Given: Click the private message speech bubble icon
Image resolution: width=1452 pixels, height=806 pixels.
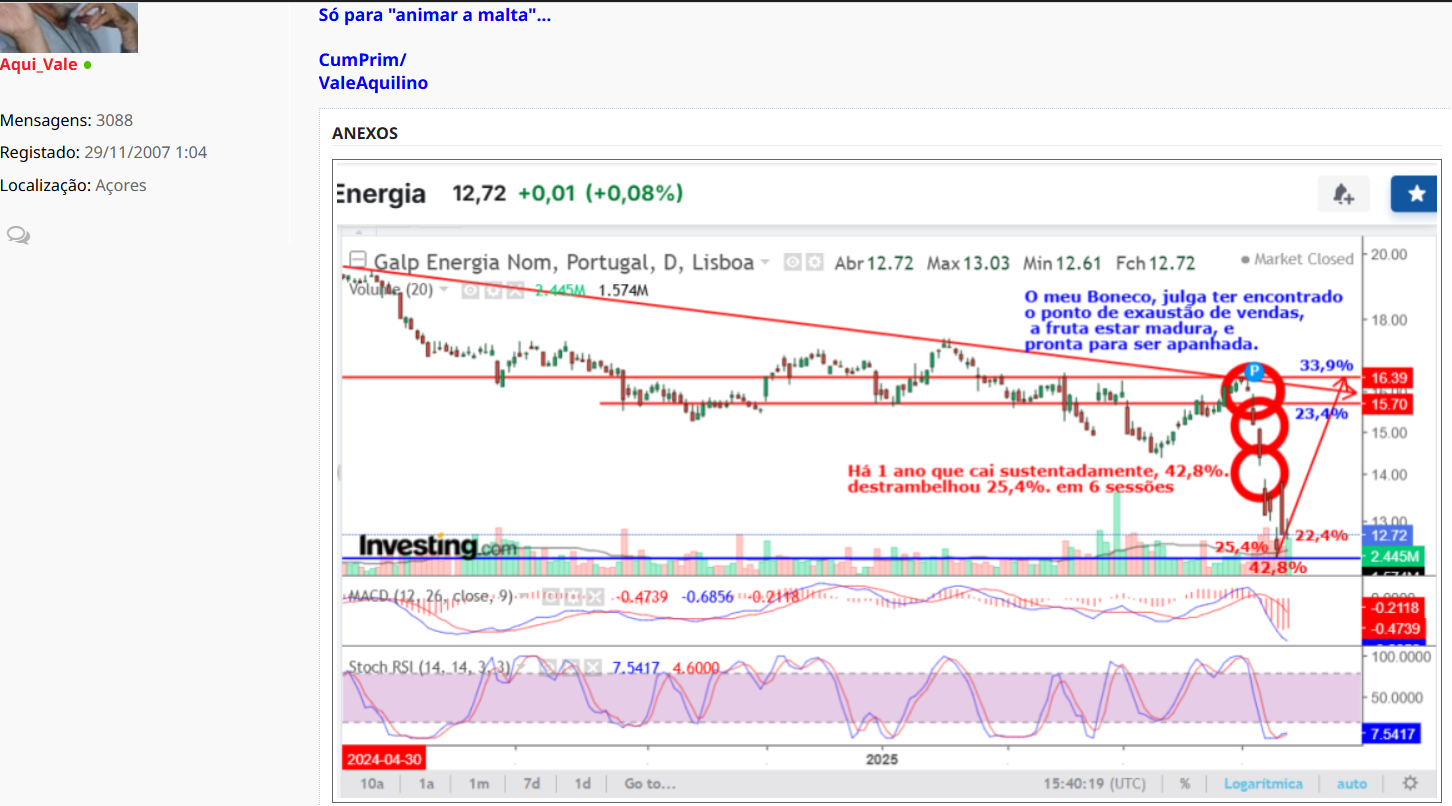Looking at the screenshot, I should tap(18, 235).
